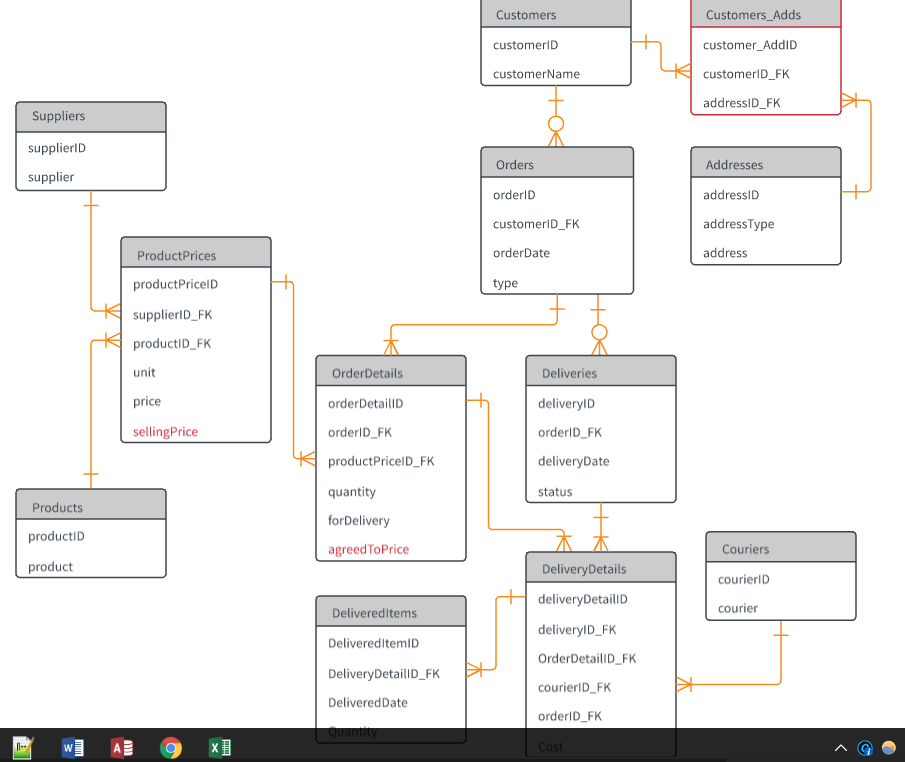The width and height of the screenshot is (905, 762).
Task: Click the productPriceID_FK field
Action: (381, 461)
